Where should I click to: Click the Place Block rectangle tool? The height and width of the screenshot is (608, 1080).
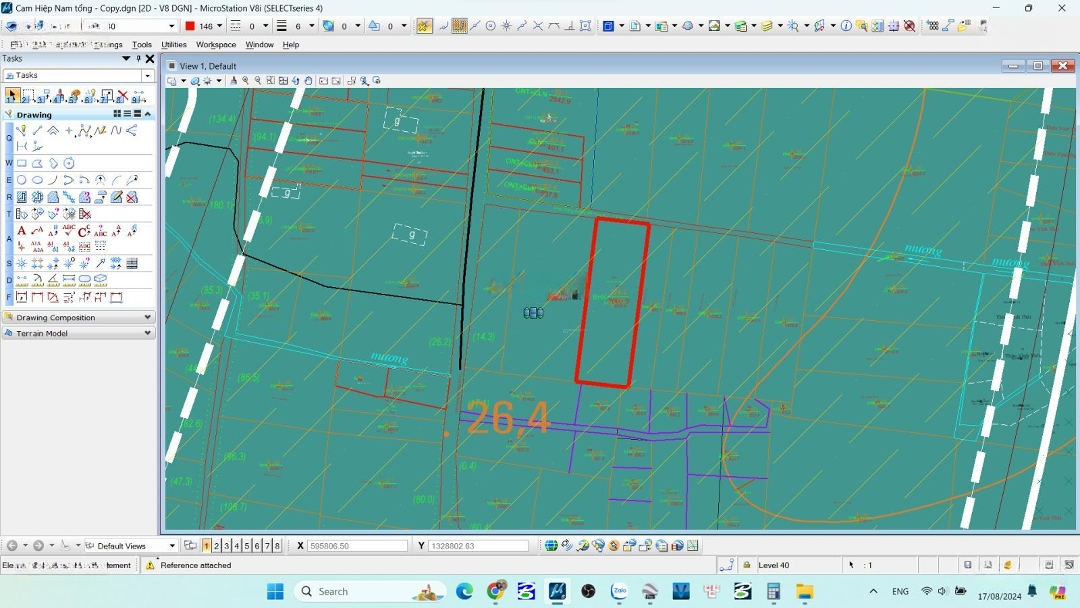(x=22, y=164)
